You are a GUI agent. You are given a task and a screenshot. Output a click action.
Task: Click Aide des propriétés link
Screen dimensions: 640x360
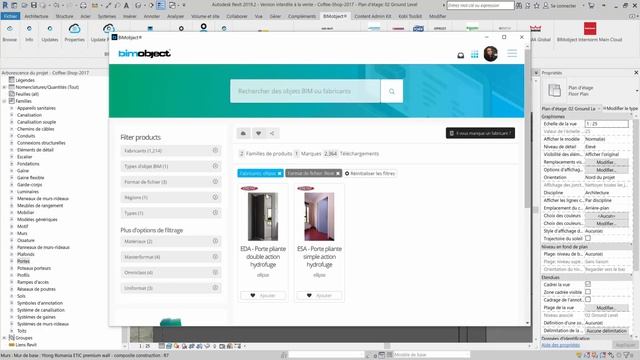pyautogui.click(x=561, y=345)
